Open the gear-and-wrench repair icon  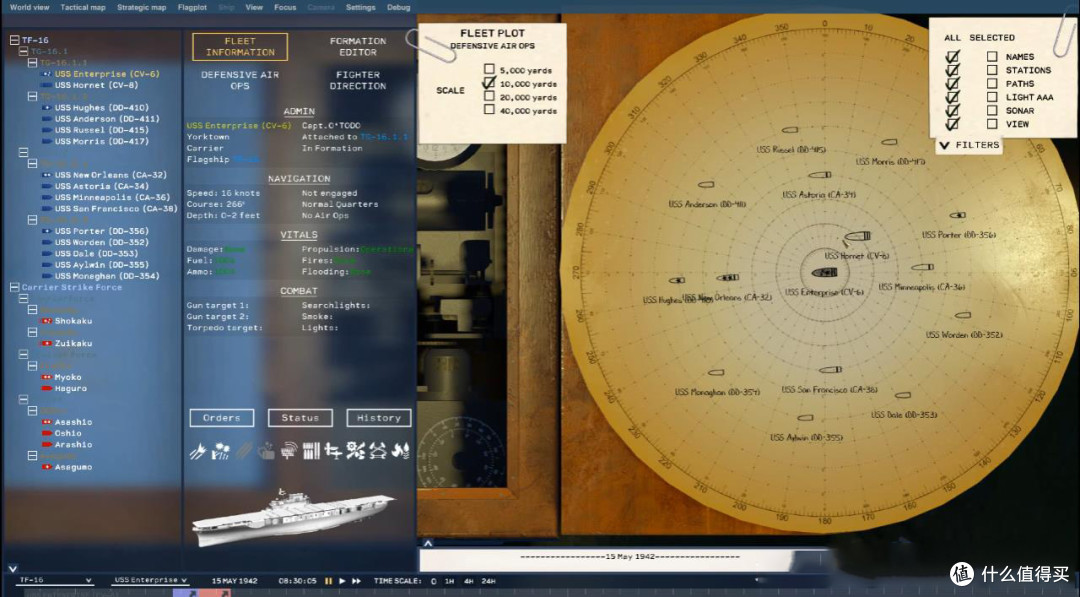(x=355, y=451)
